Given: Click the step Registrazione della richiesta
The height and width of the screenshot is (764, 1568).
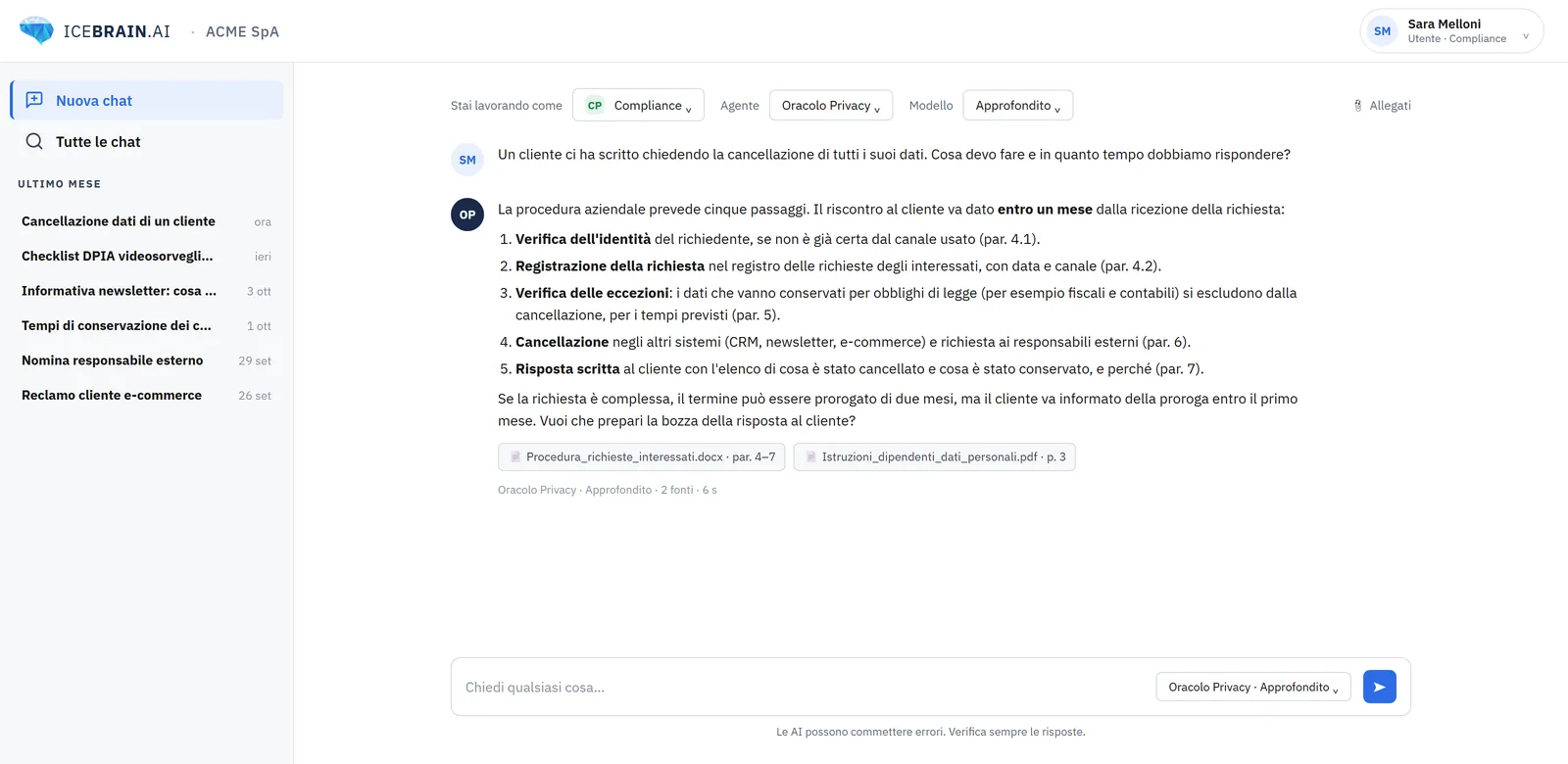Looking at the screenshot, I should 610,266.
